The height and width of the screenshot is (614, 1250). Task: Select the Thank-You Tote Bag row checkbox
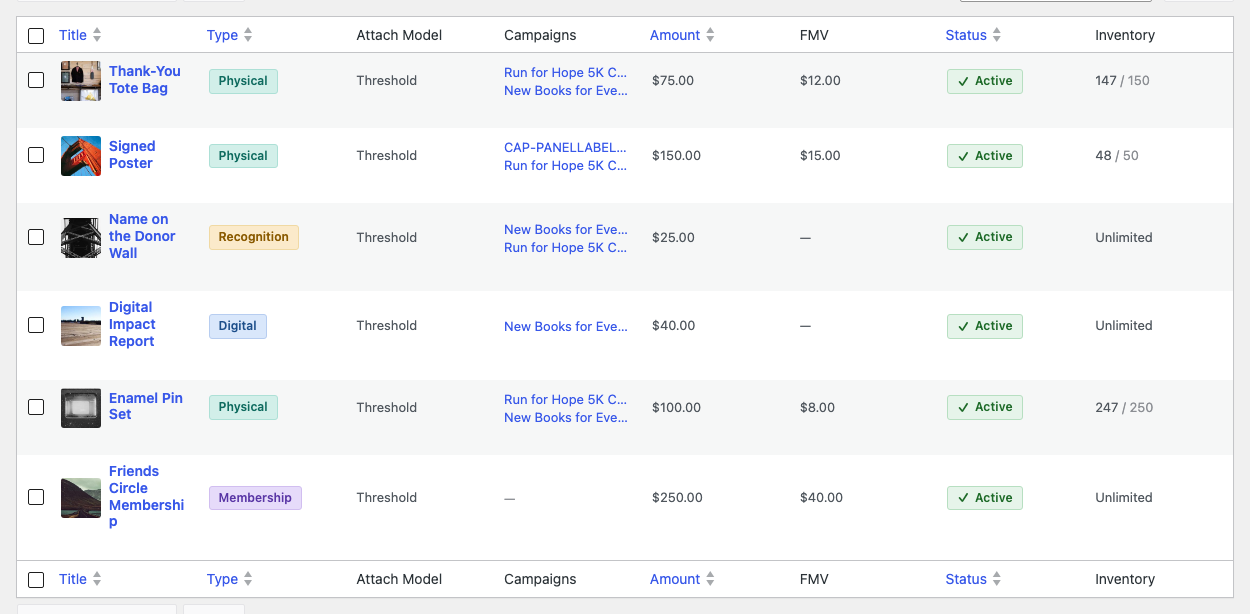click(x=36, y=80)
